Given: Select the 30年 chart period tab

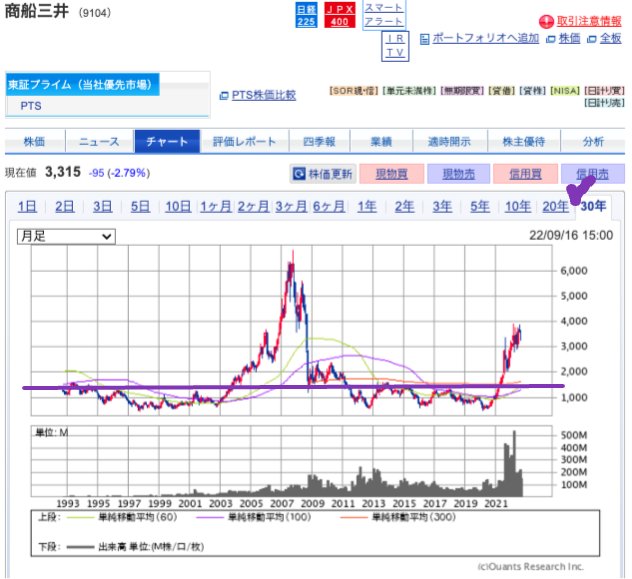Looking at the screenshot, I should click(593, 206).
